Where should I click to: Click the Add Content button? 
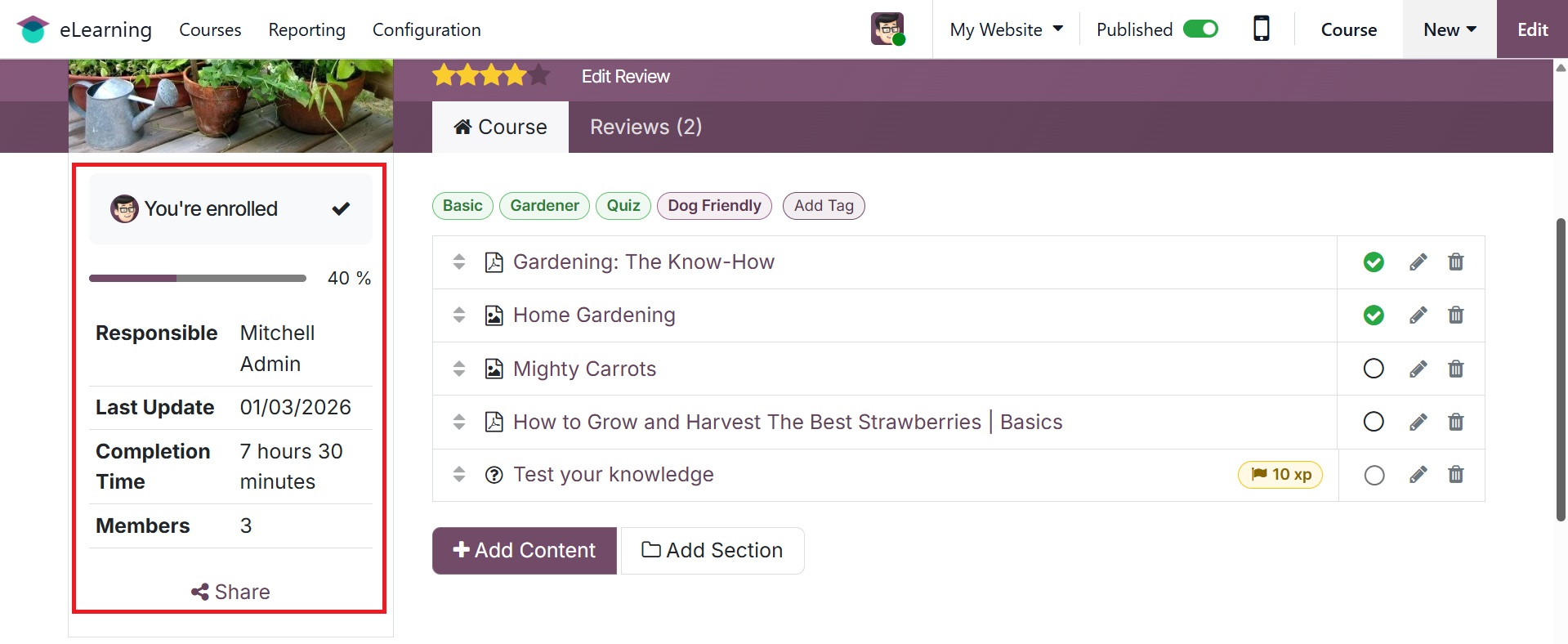525,550
